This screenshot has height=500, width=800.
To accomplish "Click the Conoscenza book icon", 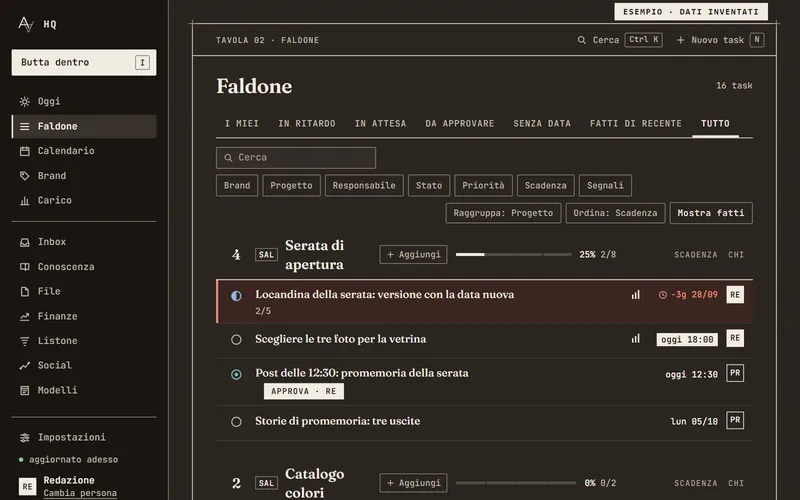I will point(24,267).
